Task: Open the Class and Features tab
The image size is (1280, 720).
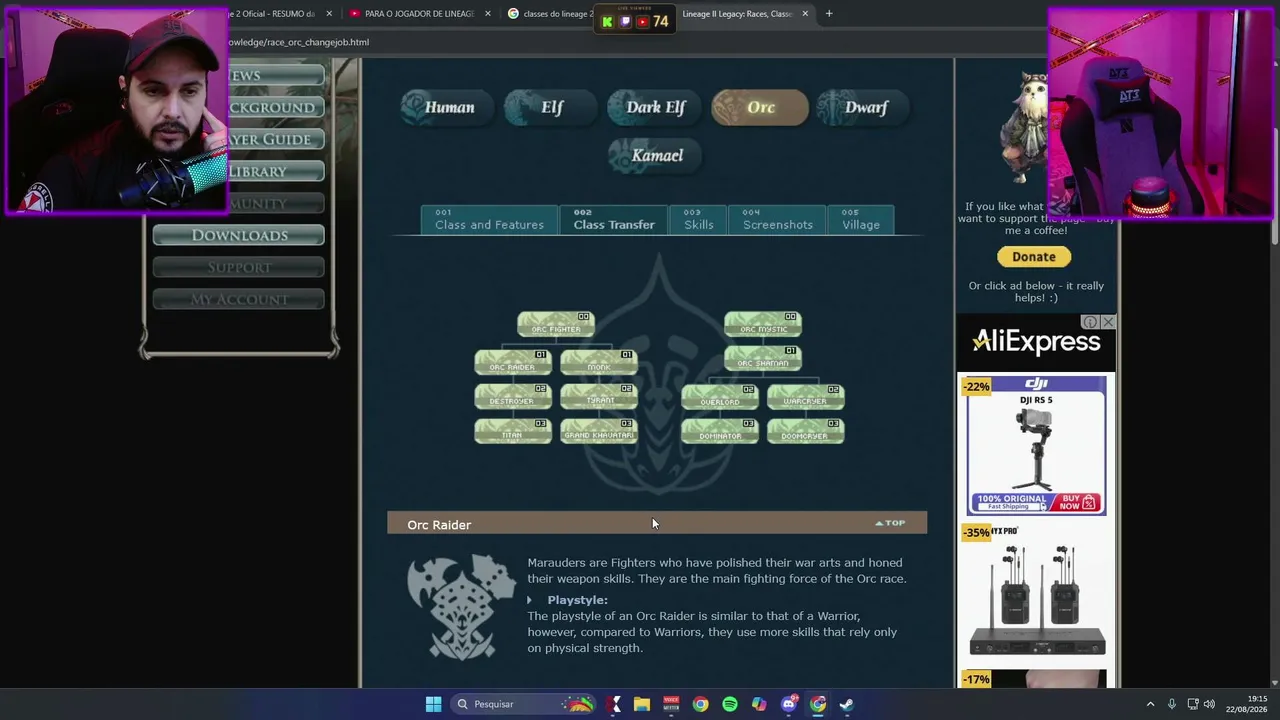Action: tap(489, 220)
